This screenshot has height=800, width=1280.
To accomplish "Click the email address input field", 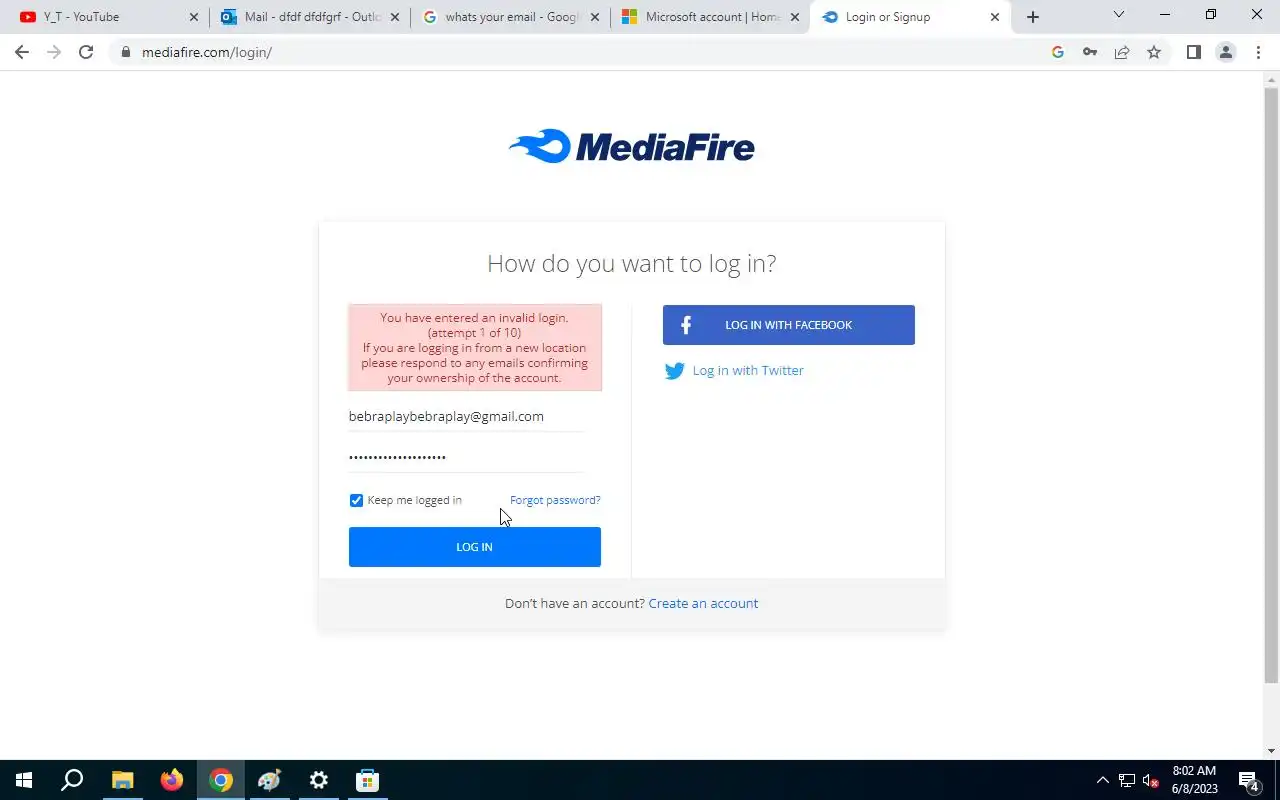I will click(x=466, y=416).
